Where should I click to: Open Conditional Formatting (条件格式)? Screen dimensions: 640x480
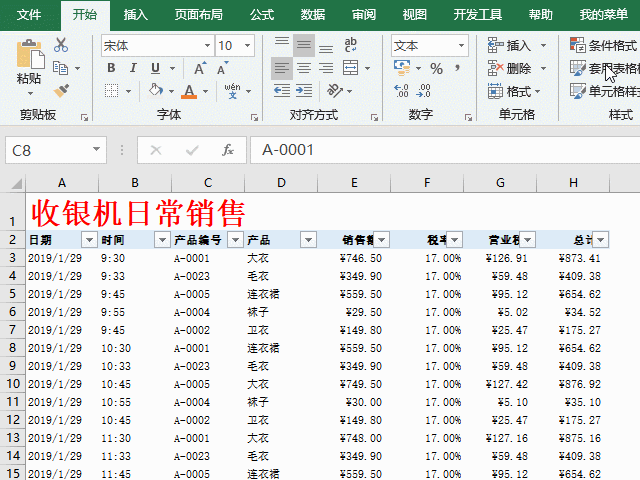pos(603,45)
